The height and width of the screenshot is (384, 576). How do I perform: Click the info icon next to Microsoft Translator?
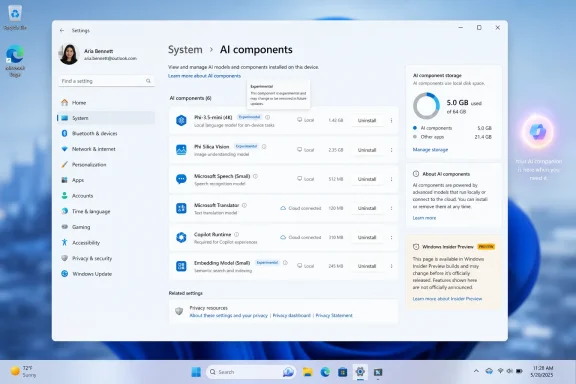click(244, 205)
